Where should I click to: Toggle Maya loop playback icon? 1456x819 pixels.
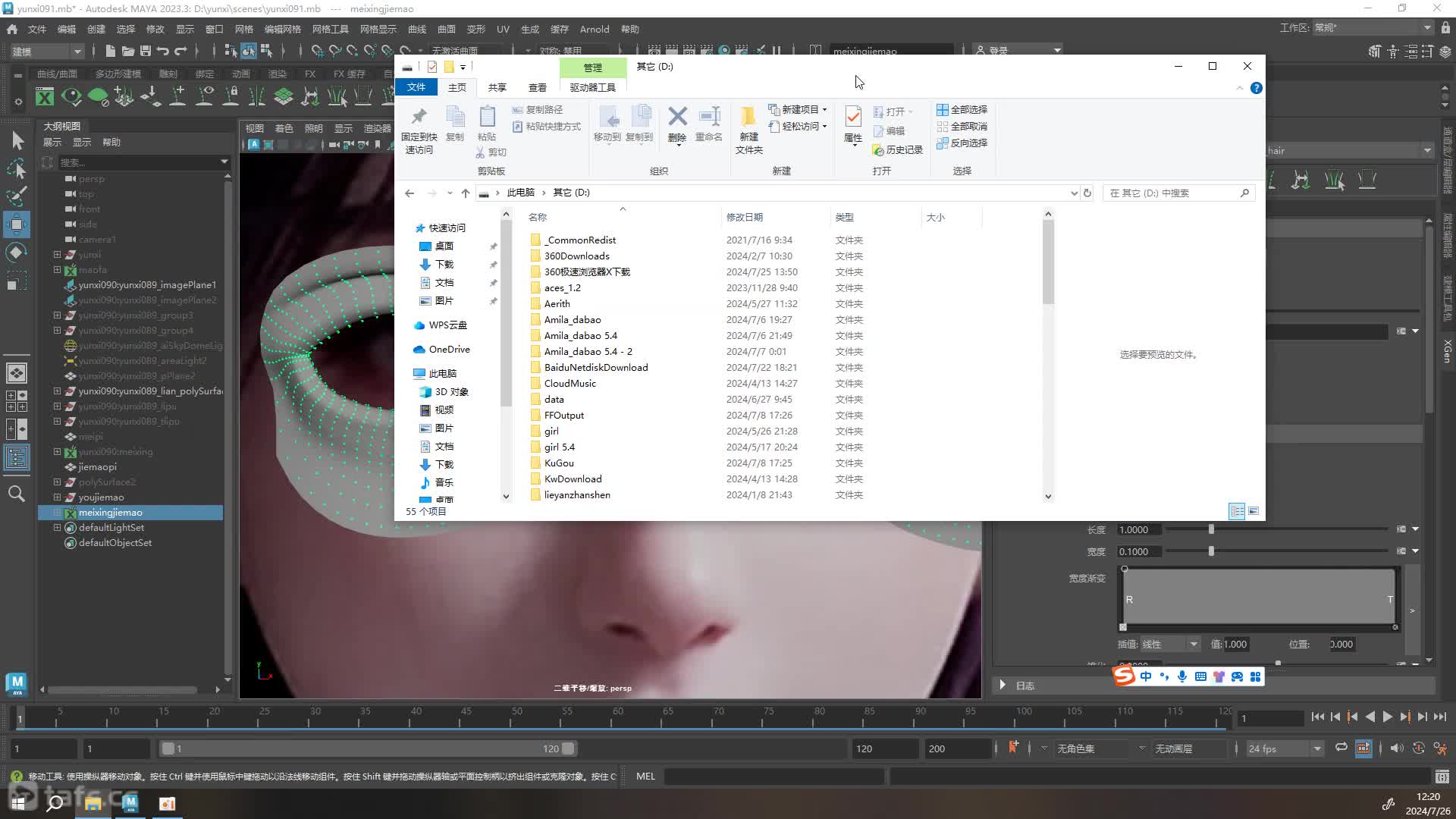1341,748
